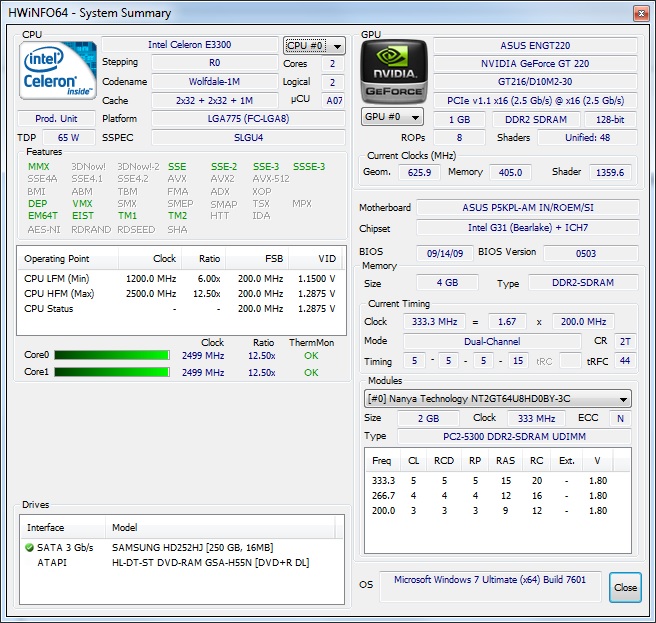This screenshot has width=656, height=623.
Task: Click the BIOS date 09/14/09
Action: pyautogui.click(x=445, y=254)
